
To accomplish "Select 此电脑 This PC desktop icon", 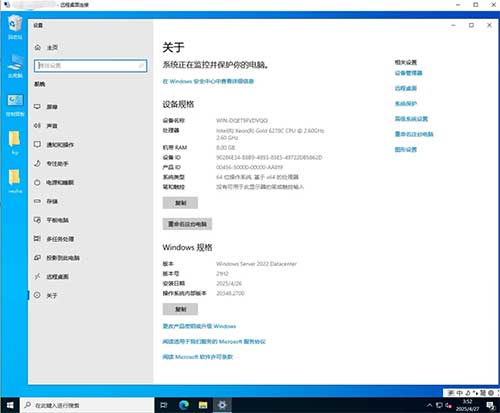I will [x=15, y=66].
